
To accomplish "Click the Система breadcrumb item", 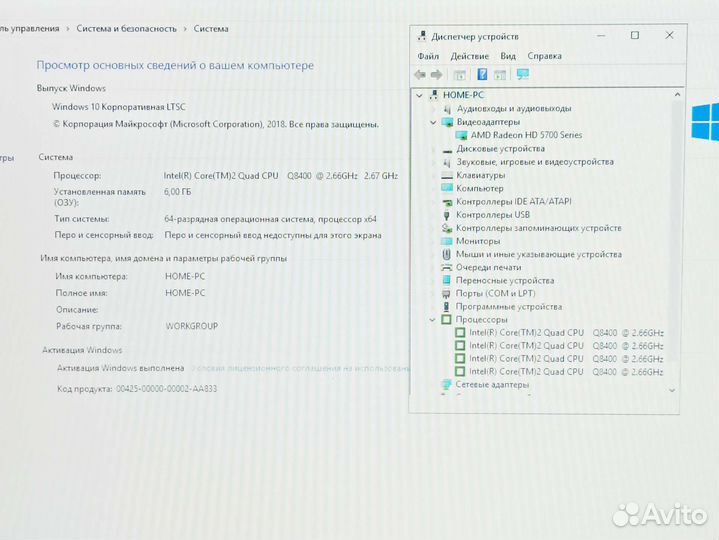I will [211, 29].
